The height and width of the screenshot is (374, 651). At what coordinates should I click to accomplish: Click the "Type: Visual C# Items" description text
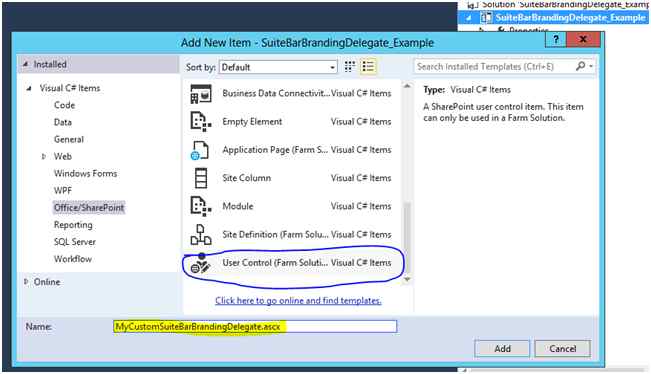click(467, 90)
